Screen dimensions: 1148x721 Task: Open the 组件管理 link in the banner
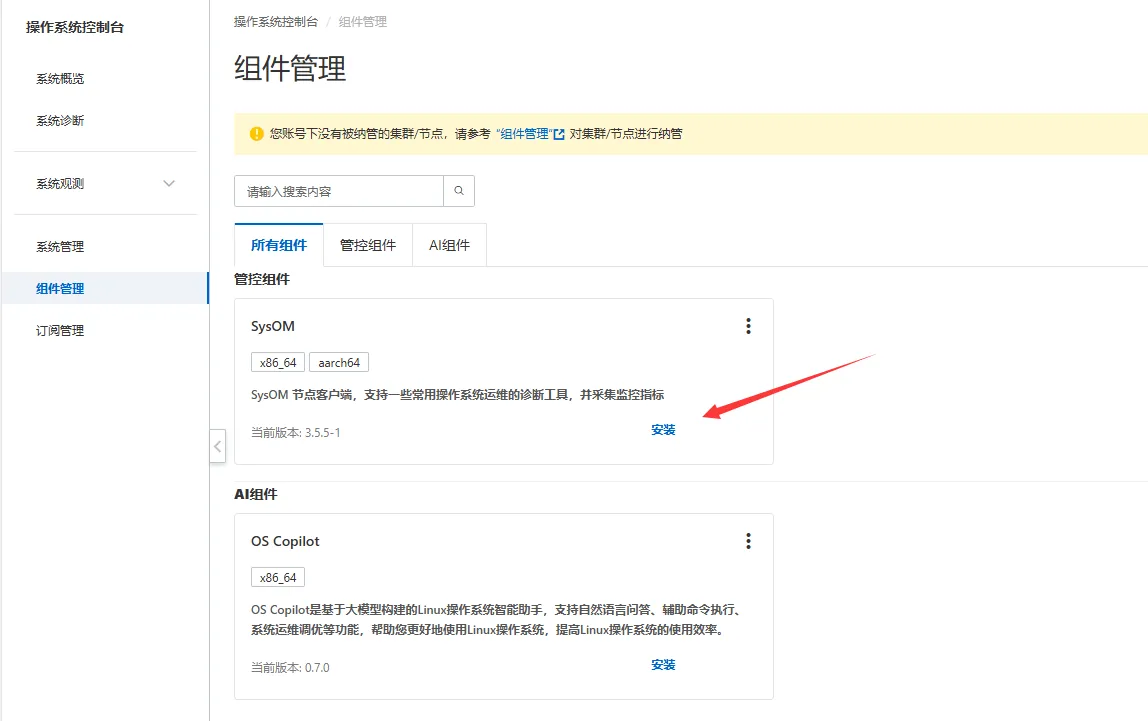point(524,134)
